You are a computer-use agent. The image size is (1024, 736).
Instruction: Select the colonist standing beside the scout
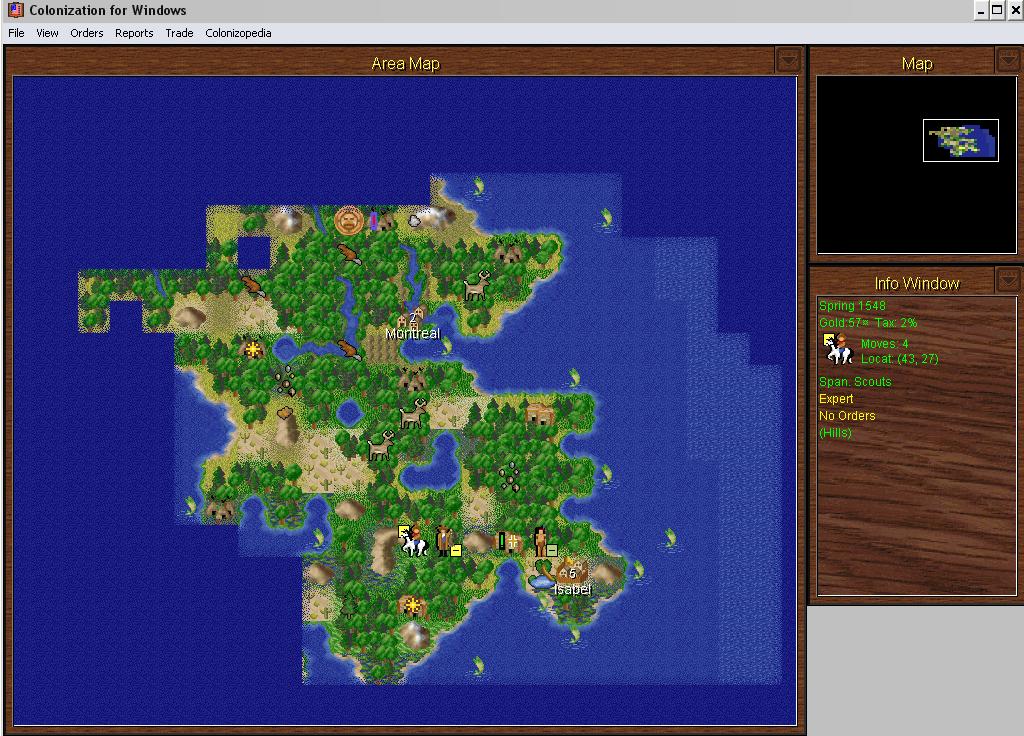pos(447,541)
